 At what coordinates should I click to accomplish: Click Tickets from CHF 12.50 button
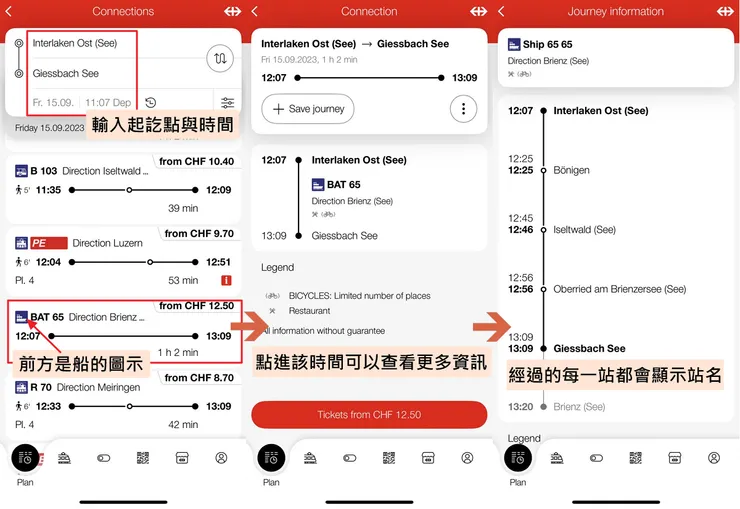coord(369,415)
